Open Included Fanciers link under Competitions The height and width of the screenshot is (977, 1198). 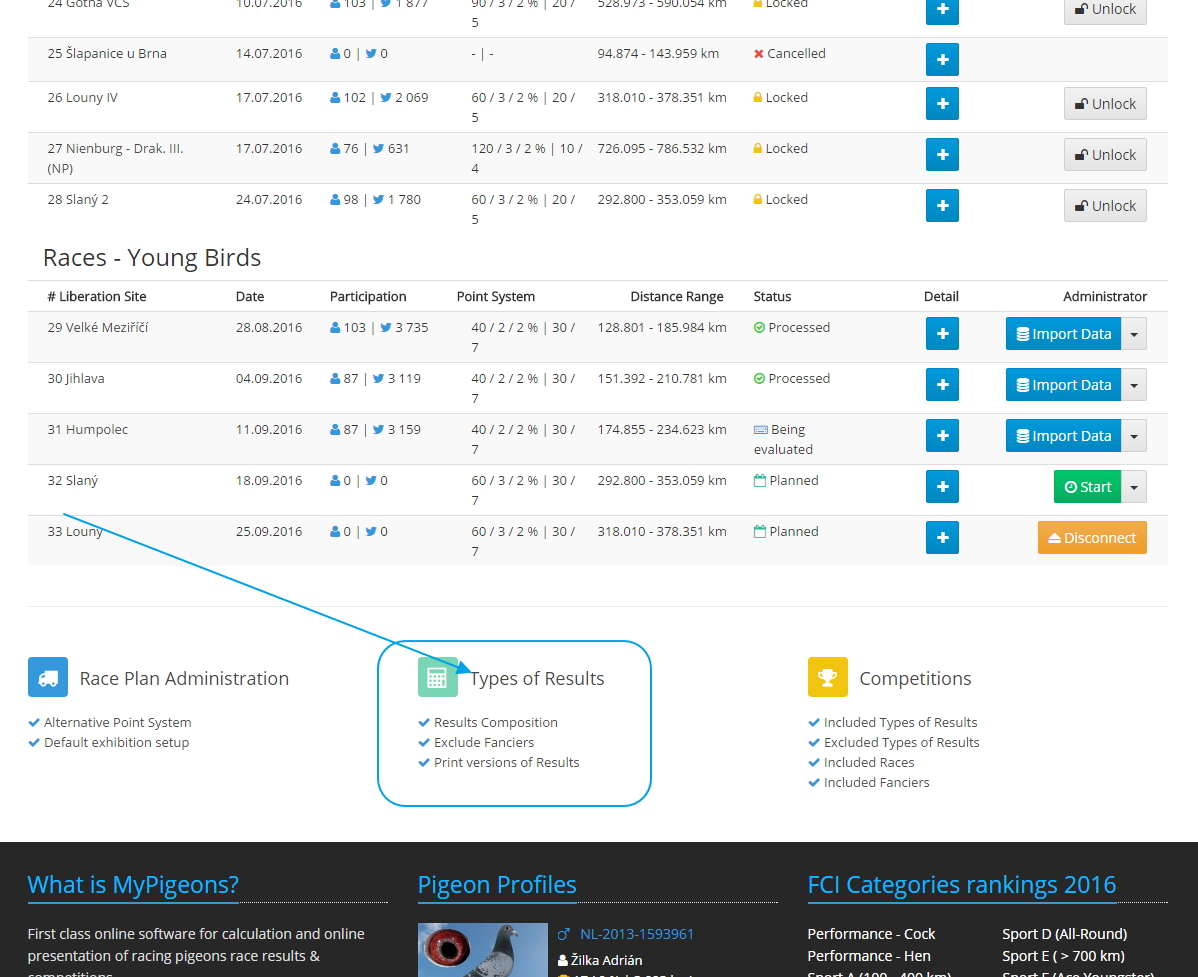[876, 782]
